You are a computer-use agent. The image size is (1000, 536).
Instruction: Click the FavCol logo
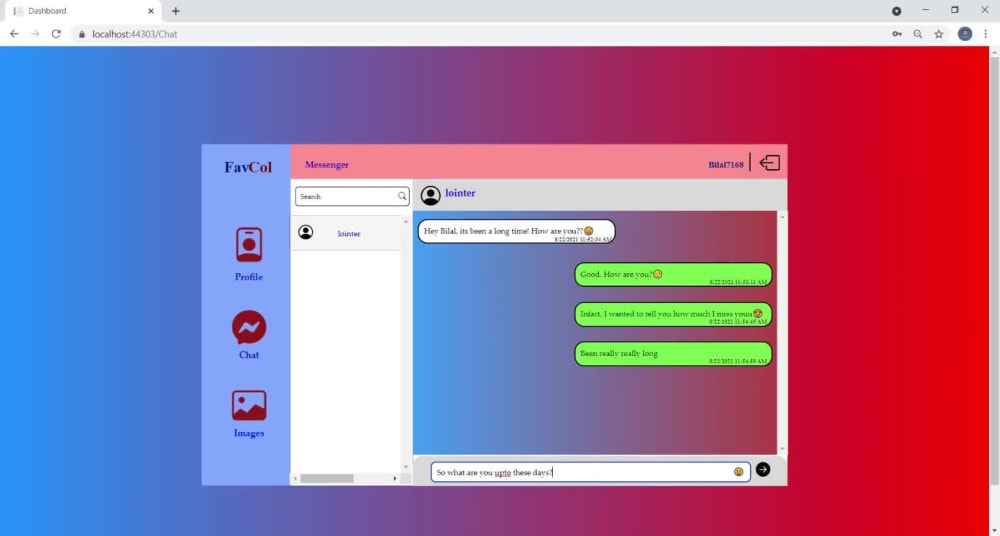pyautogui.click(x=248, y=167)
